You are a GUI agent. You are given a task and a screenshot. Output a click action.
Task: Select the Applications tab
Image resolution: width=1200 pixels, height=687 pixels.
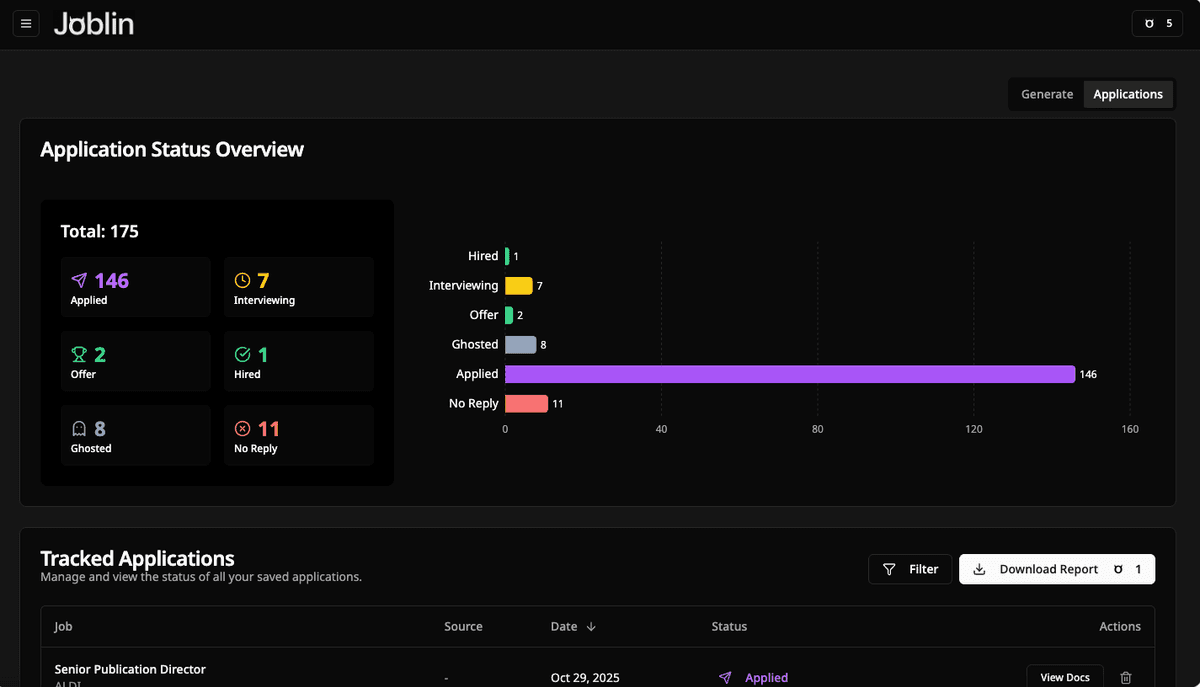pos(1127,94)
